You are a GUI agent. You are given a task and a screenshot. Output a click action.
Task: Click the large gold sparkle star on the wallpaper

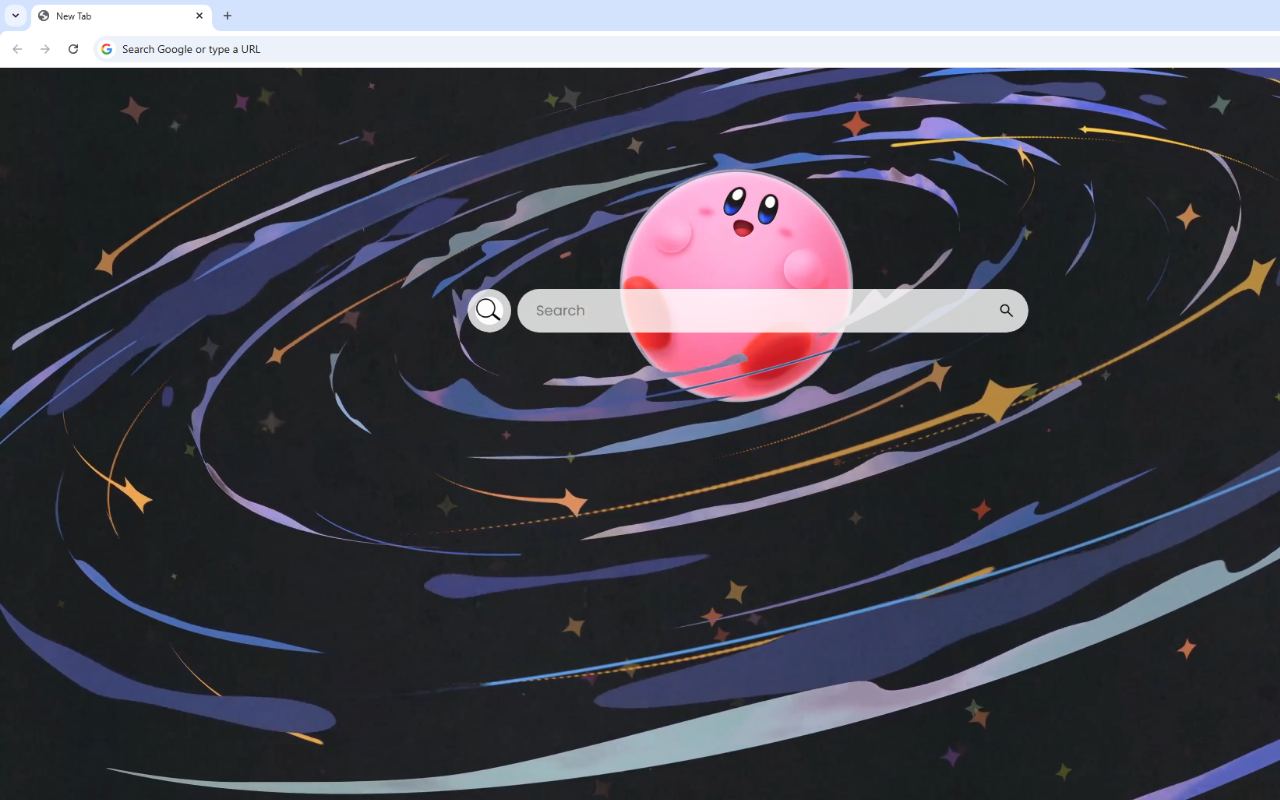coord(995,400)
